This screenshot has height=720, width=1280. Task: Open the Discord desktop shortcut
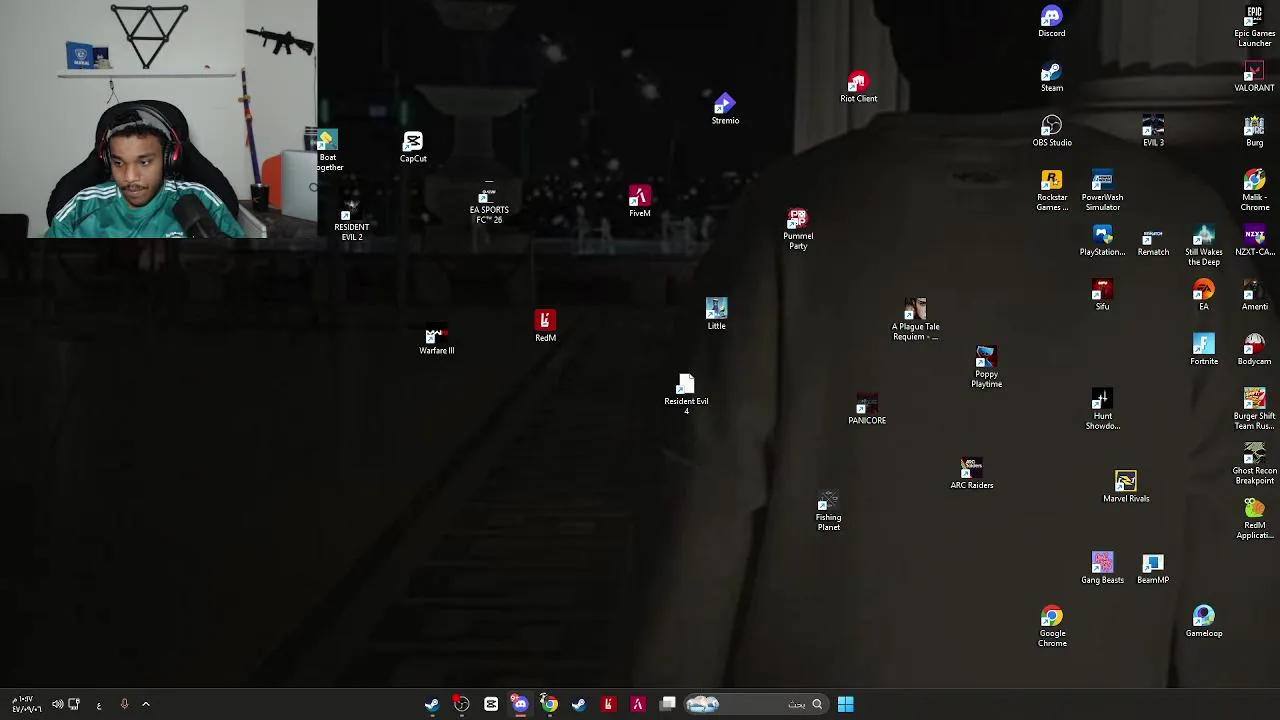1051,22
